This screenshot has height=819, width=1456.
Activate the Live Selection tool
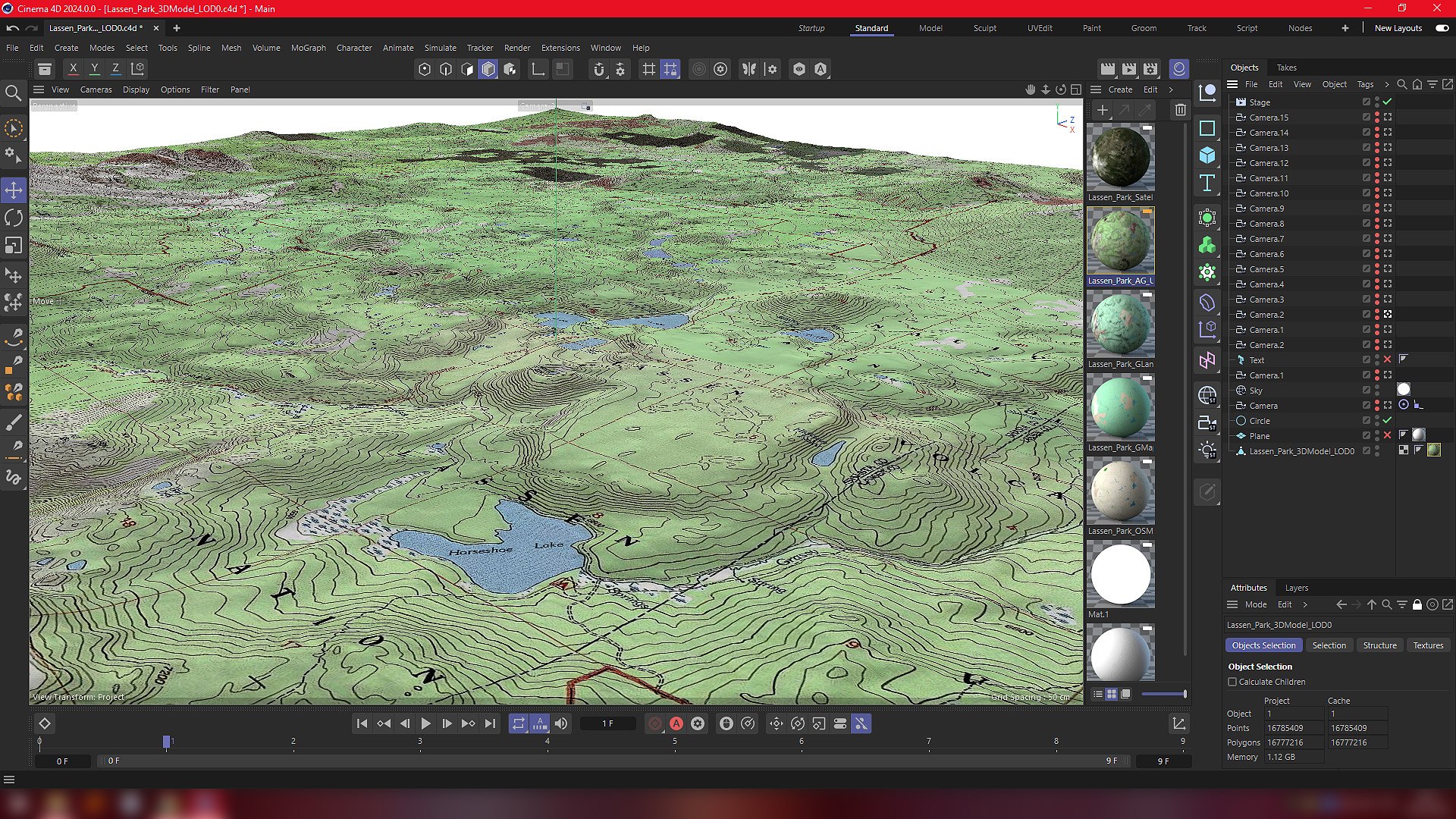coord(14,129)
